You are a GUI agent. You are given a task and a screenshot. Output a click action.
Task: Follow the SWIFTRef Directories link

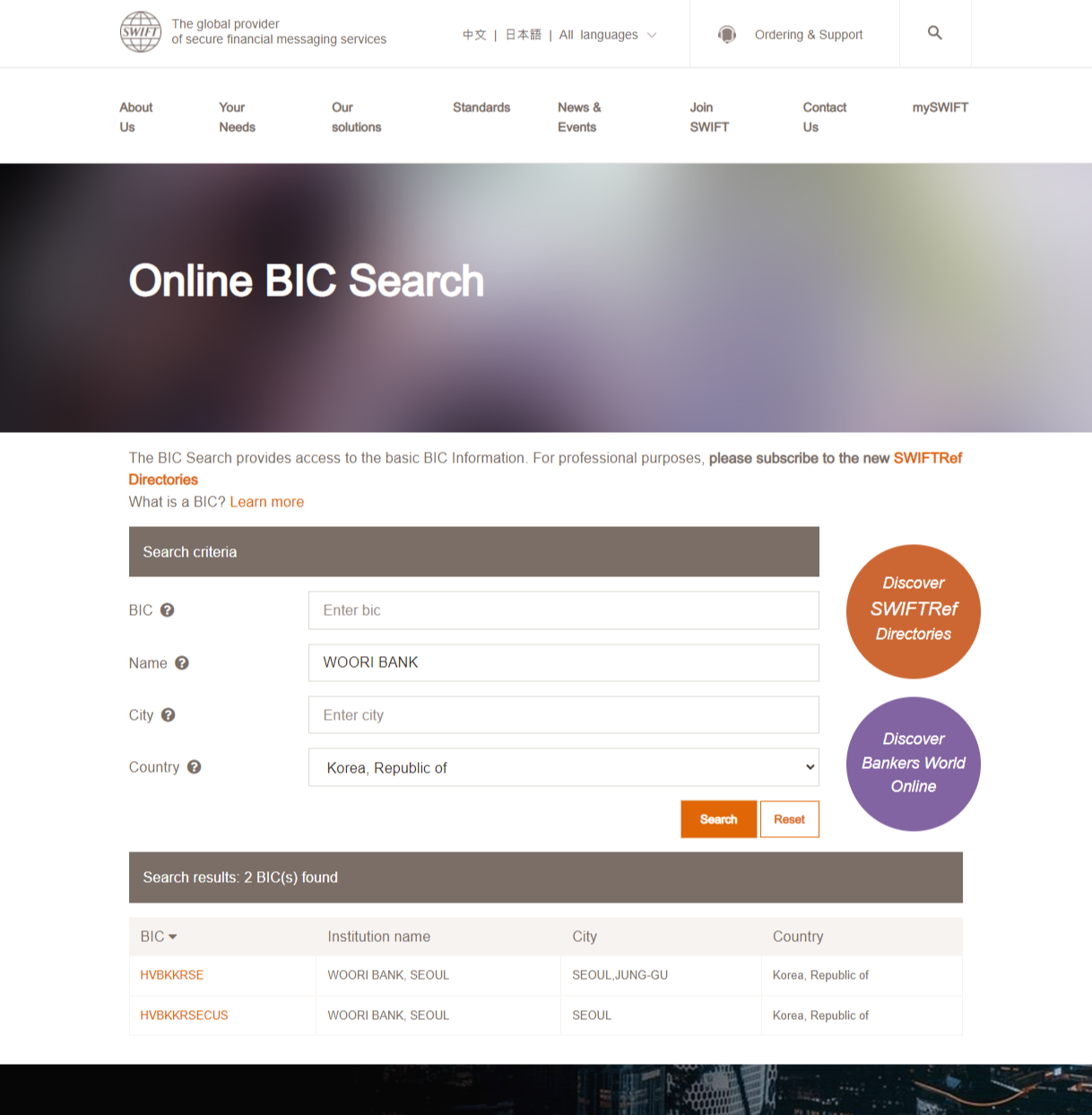point(927,458)
